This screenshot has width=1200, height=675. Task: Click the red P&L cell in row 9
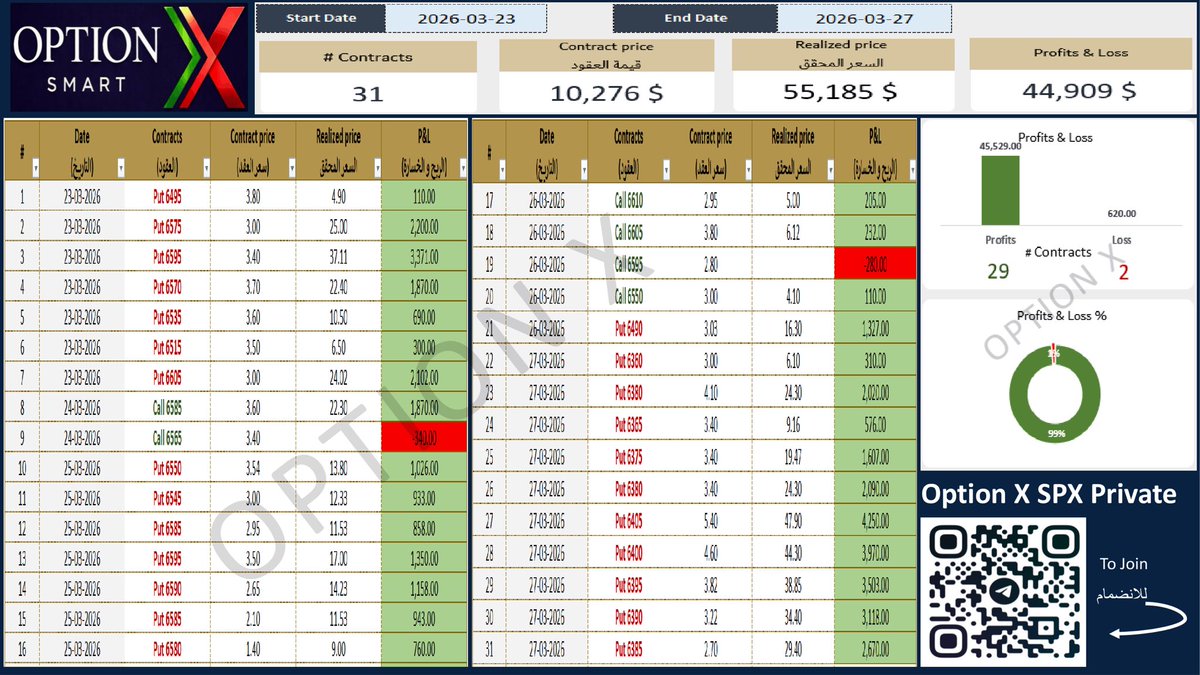tap(425, 436)
